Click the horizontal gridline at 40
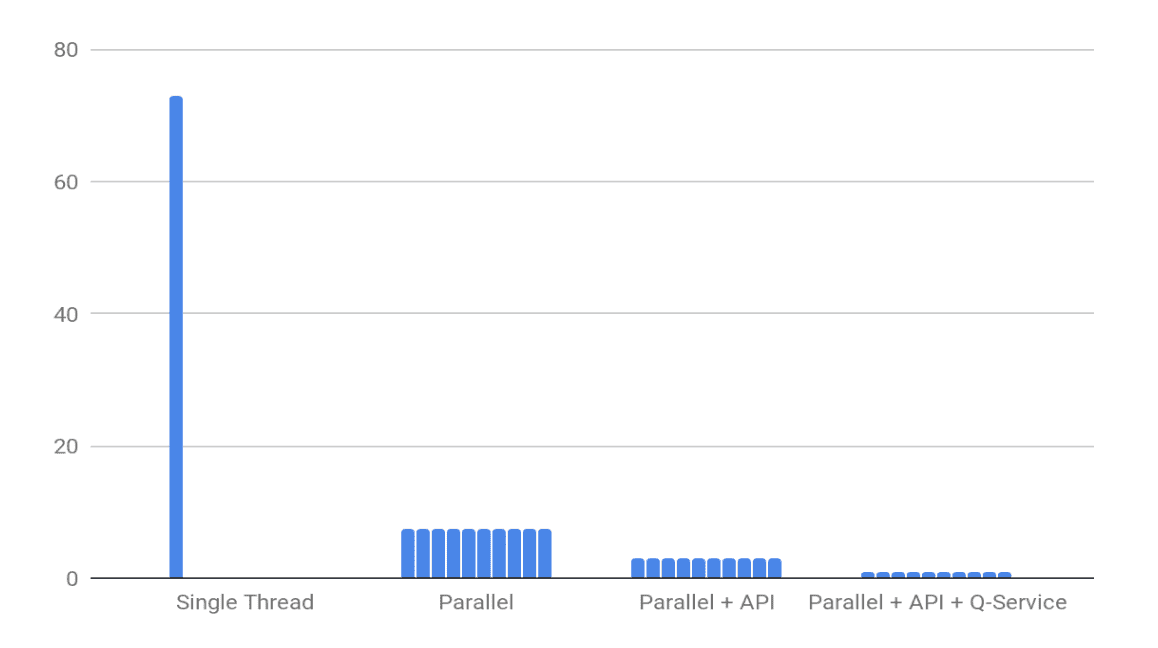This screenshot has width=1158, height=648. point(600,314)
